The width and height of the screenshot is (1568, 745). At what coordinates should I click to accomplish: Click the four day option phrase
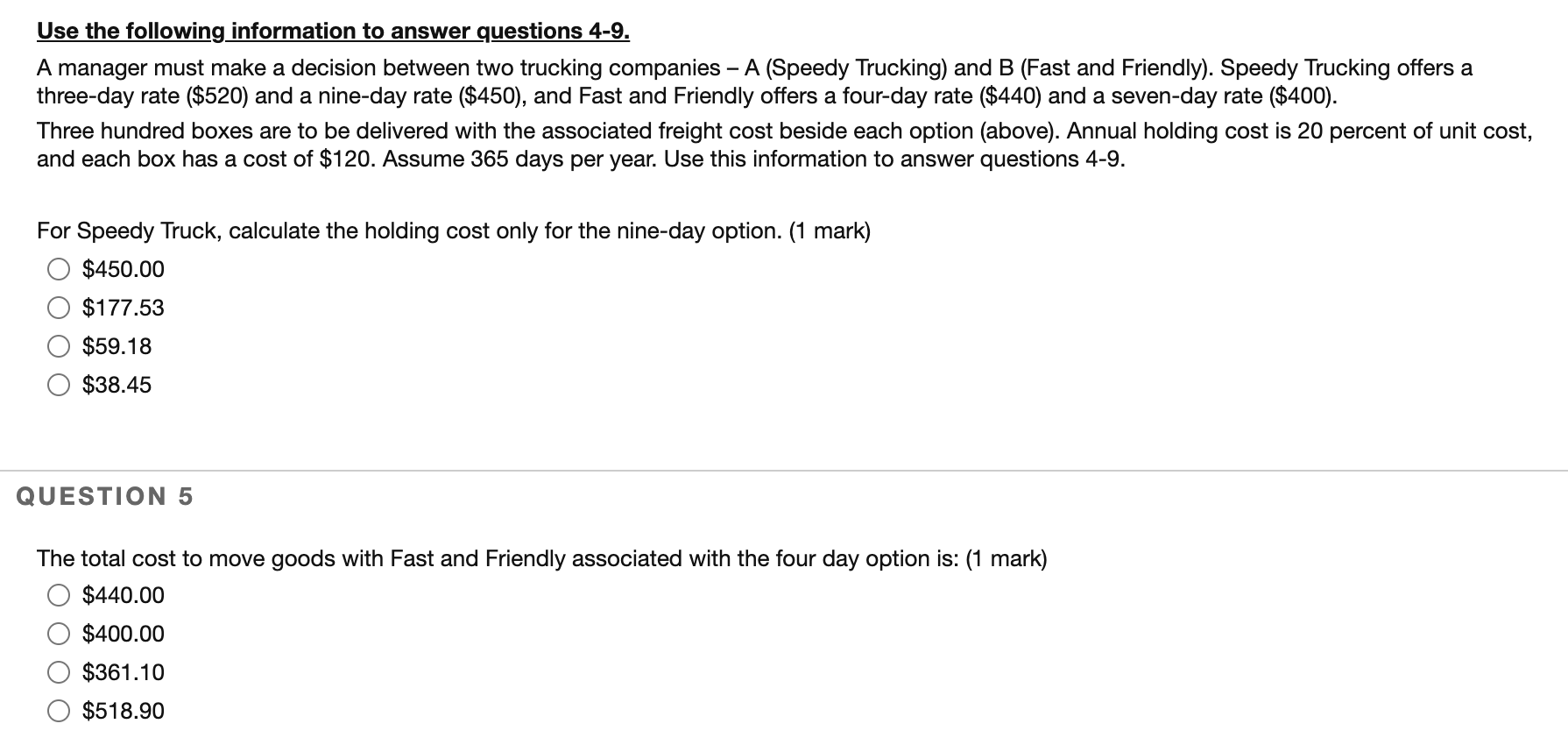(x=848, y=557)
